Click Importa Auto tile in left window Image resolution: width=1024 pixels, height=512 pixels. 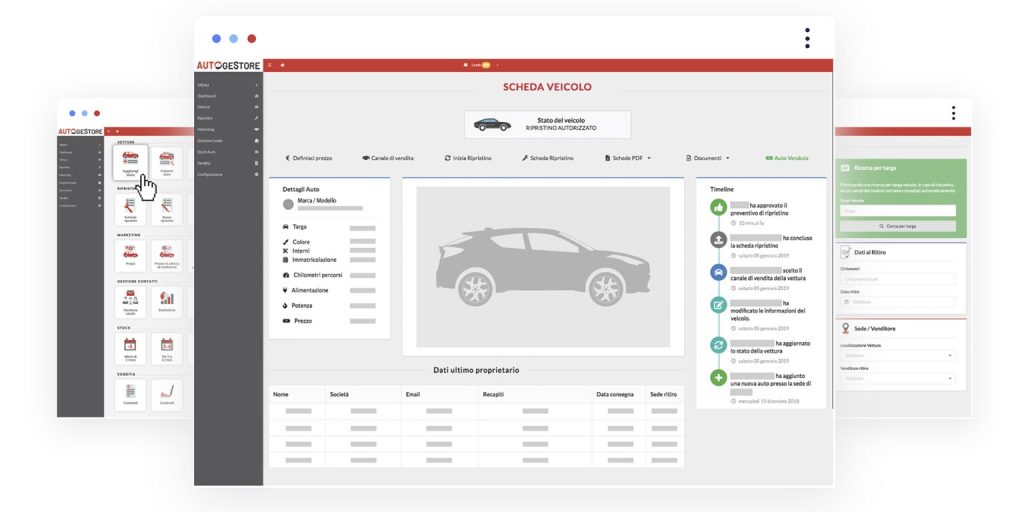[167, 162]
